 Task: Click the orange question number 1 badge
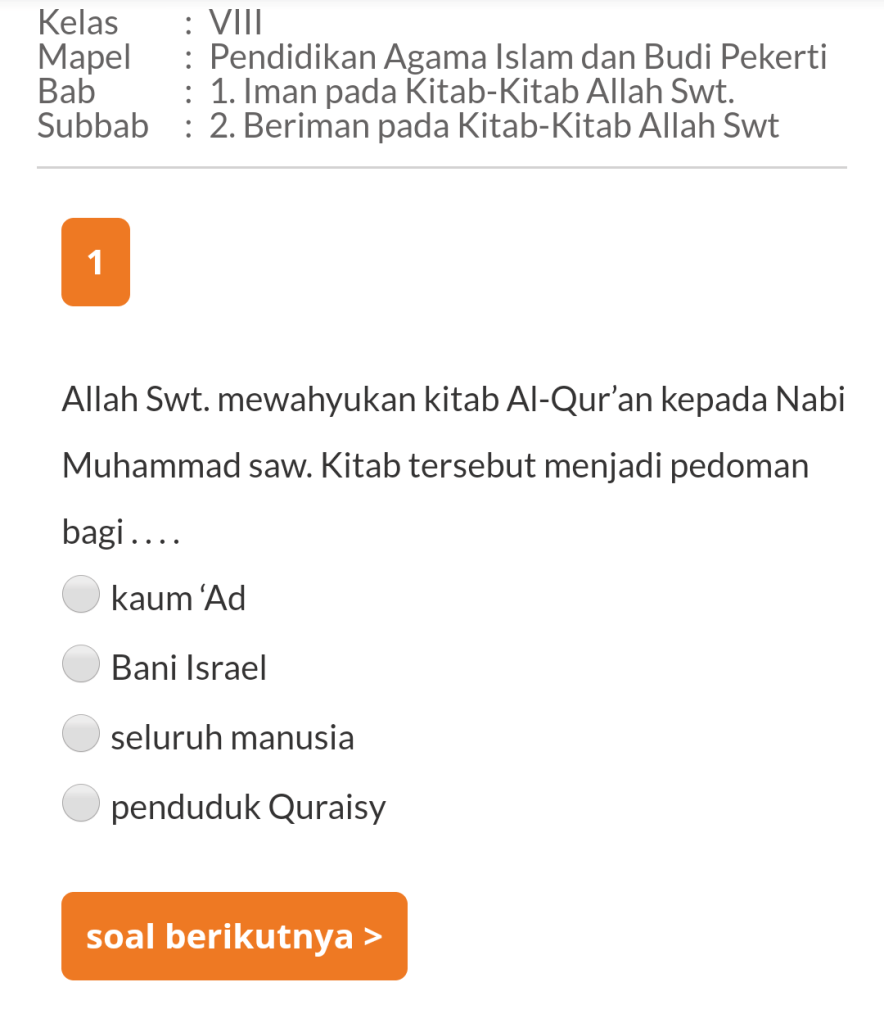[x=95, y=262]
